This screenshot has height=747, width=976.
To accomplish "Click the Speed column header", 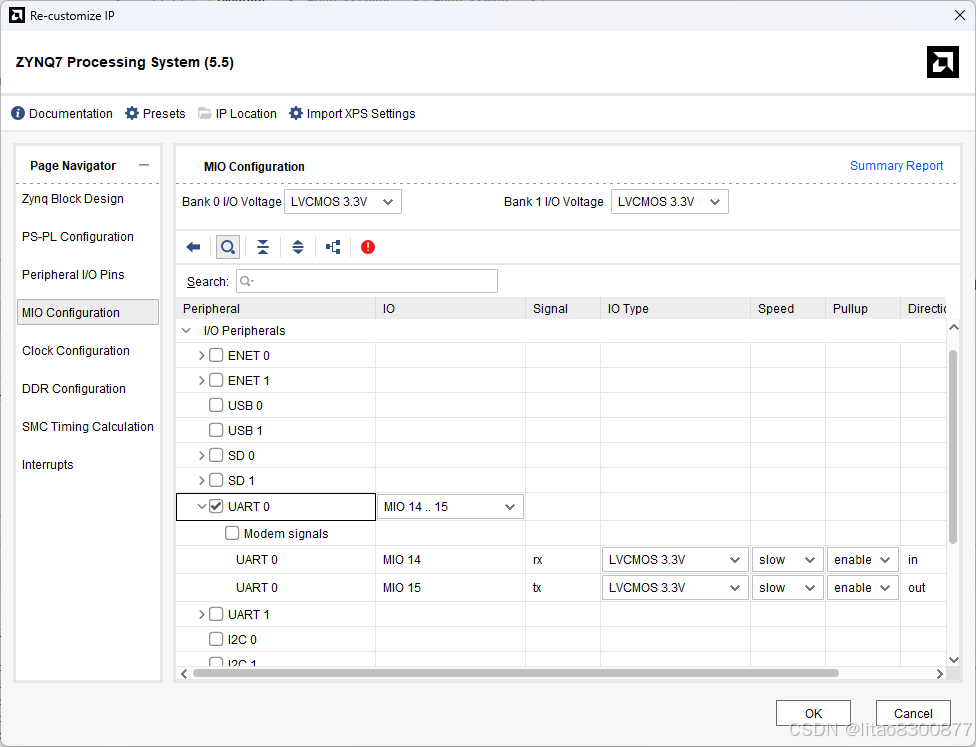I will [x=788, y=308].
